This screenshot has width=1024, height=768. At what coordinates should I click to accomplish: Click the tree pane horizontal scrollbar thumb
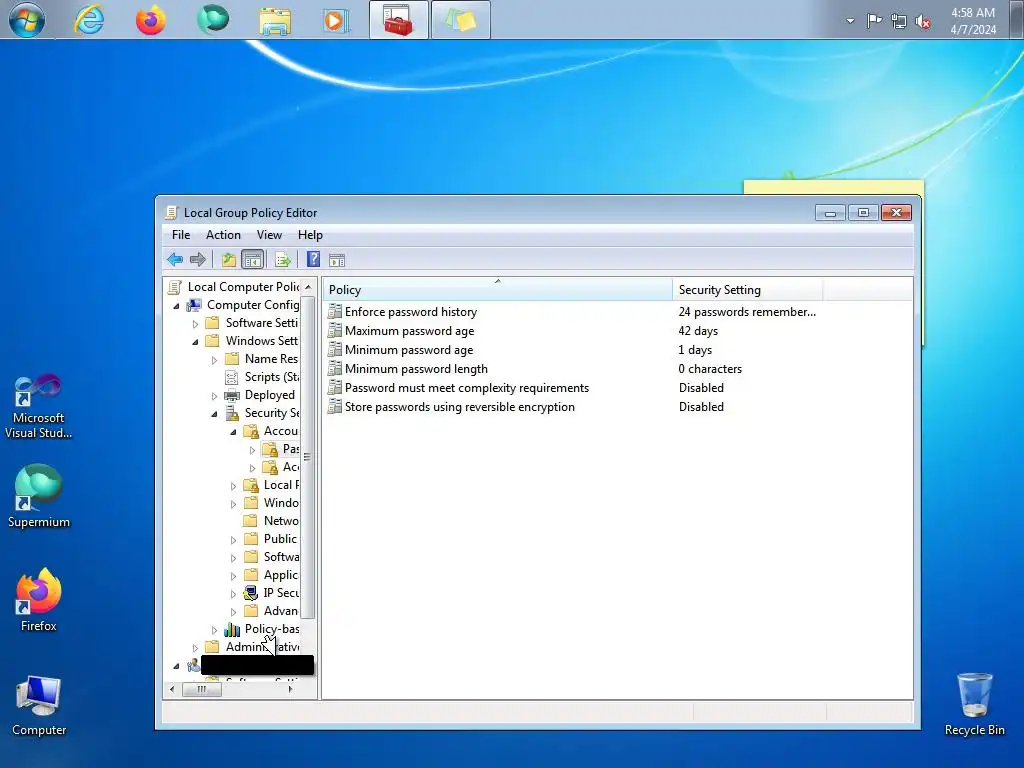(x=202, y=689)
